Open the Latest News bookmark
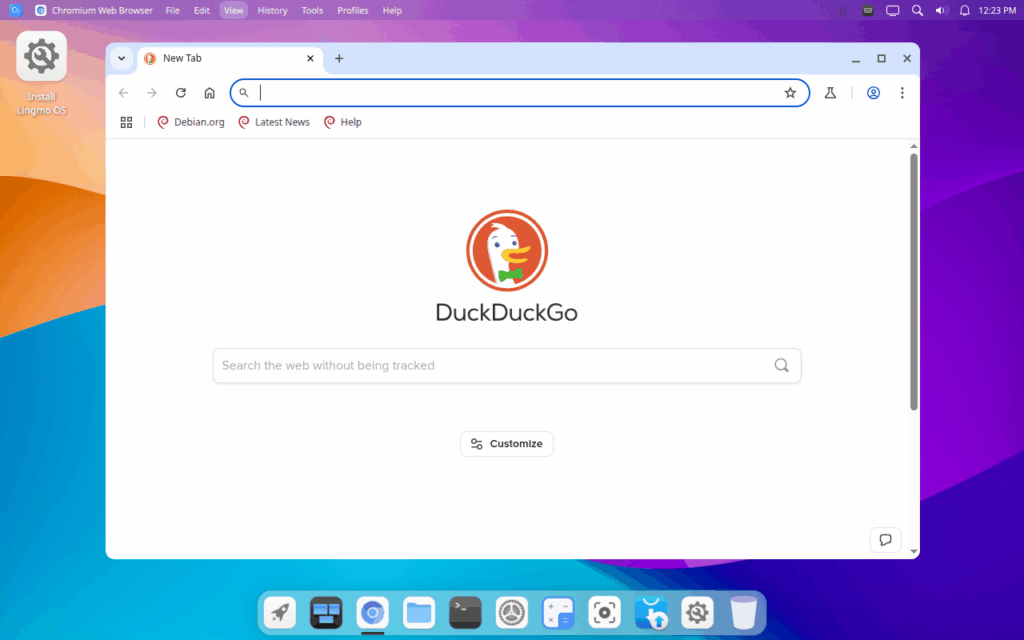 [x=274, y=122]
